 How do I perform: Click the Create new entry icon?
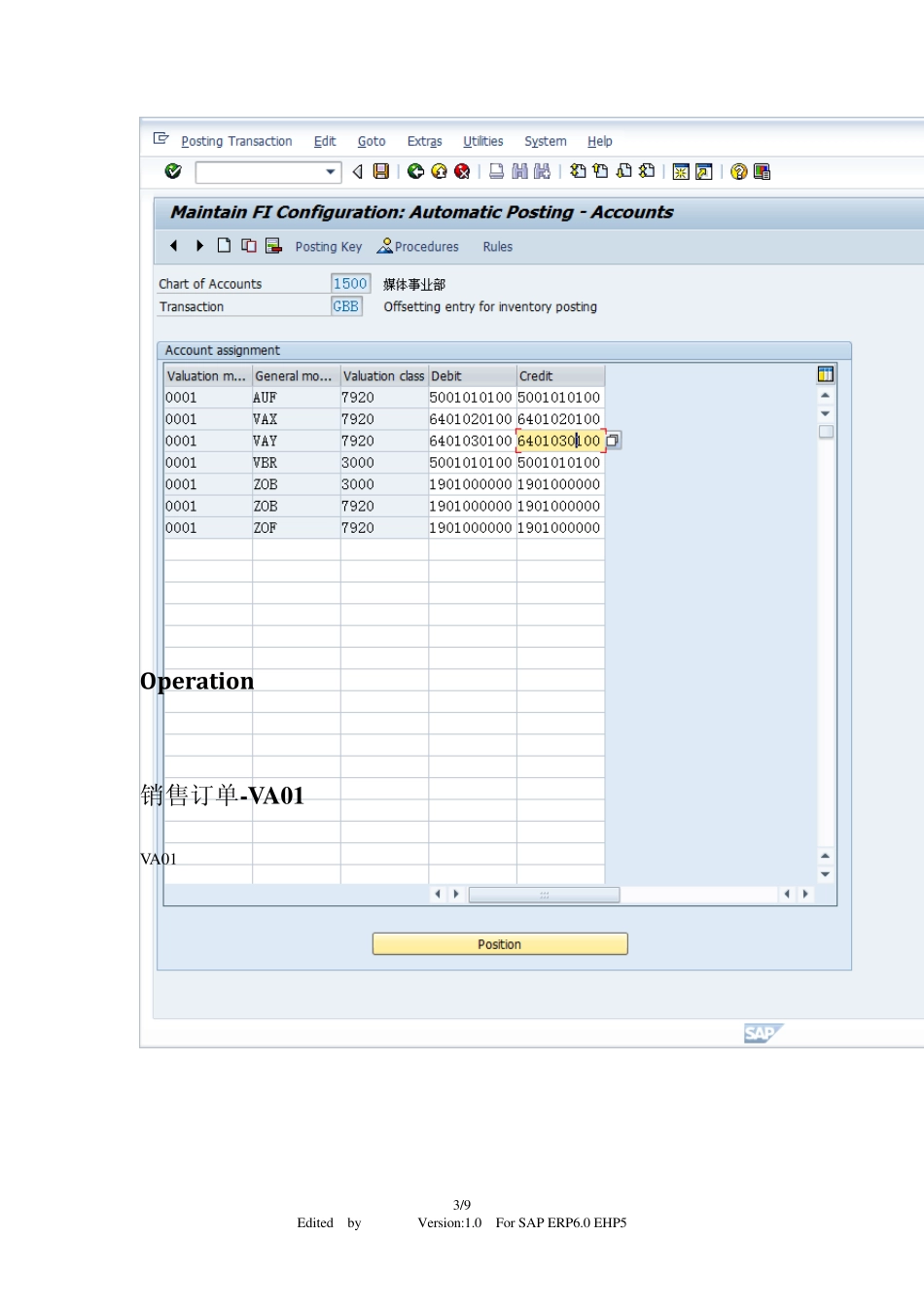click(x=224, y=245)
